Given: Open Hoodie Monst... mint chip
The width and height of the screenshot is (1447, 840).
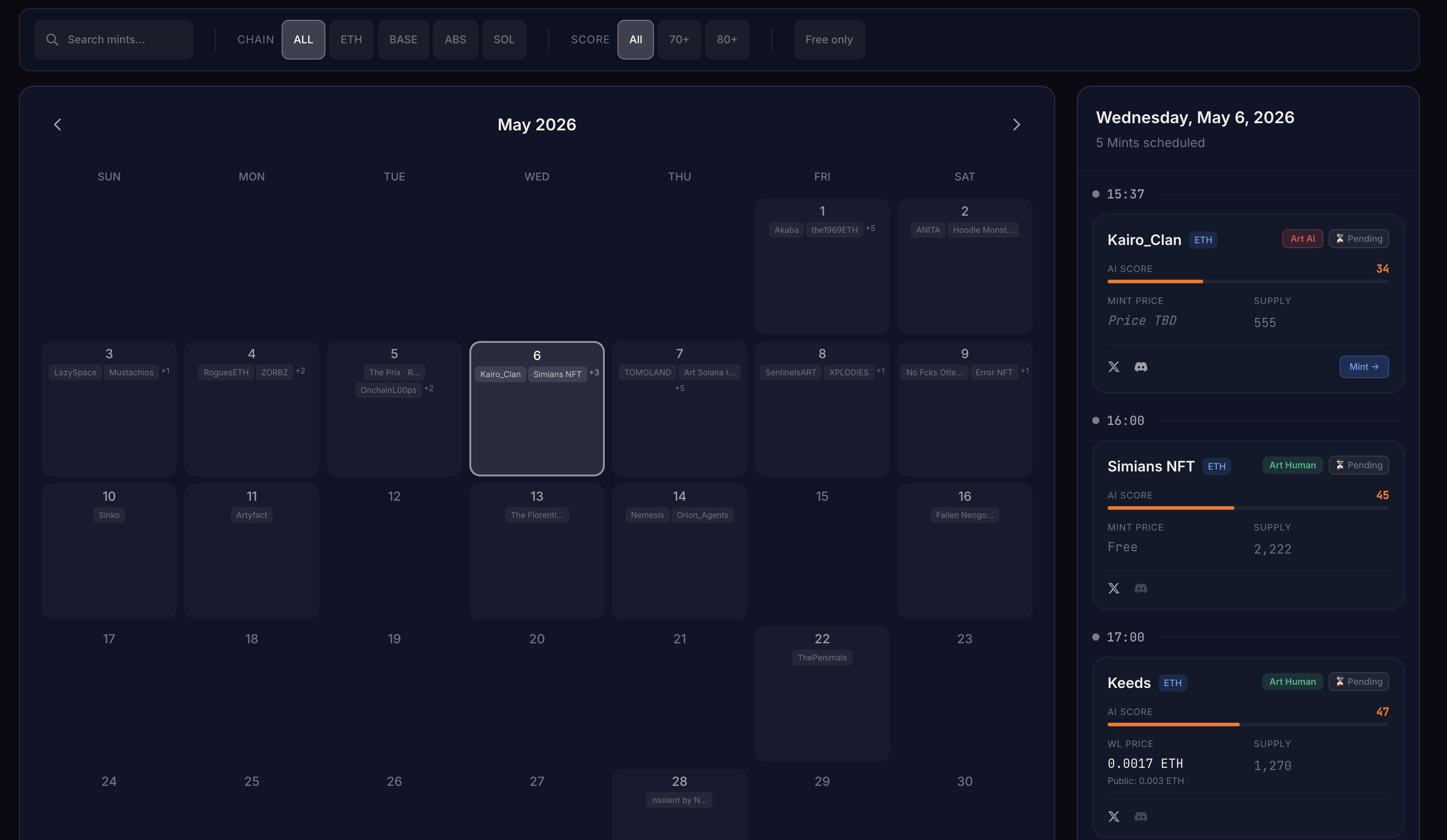Looking at the screenshot, I should click(x=983, y=230).
